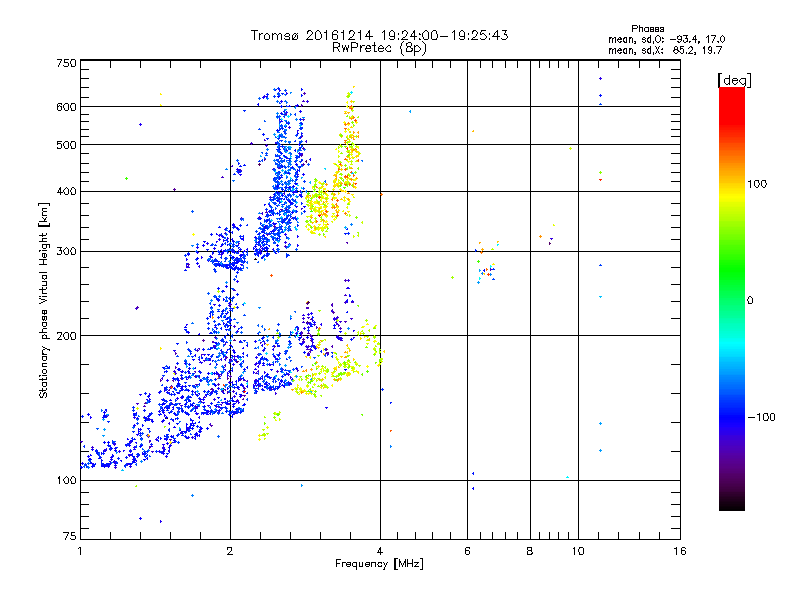Click the '[deg]' colorbar unit label

point(734,80)
